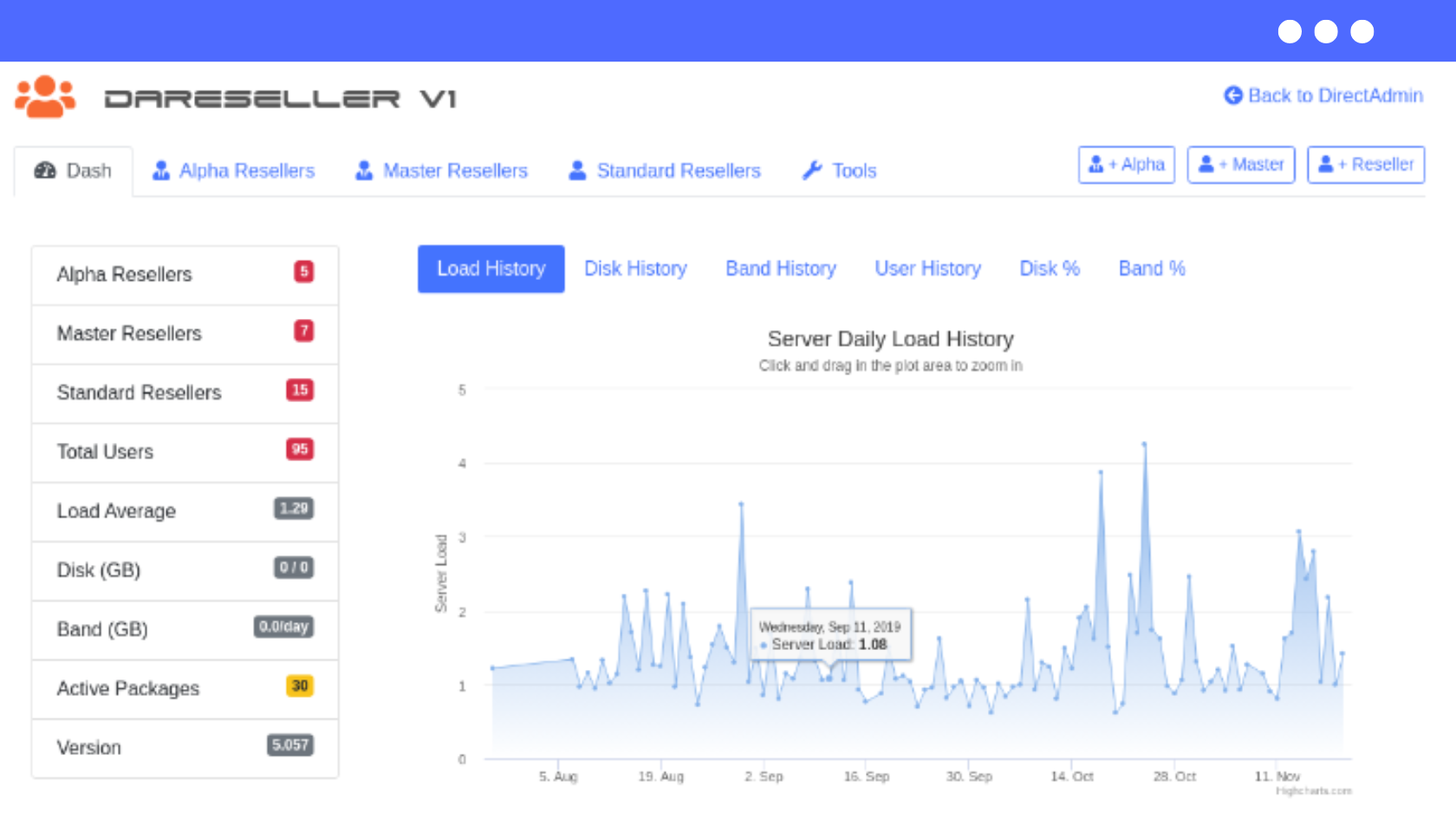The height and width of the screenshot is (819, 1456).
Task: Open the Alpha Resellers tab
Action: 233,171
